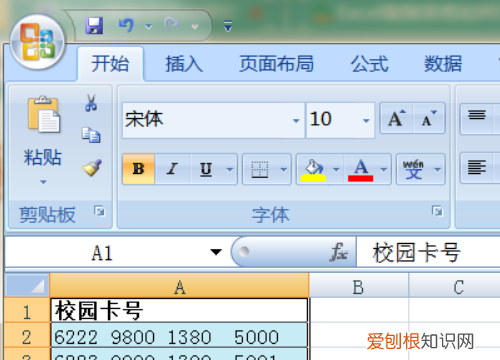Select cell A1 containing 校园卡号

coord(179,310)
